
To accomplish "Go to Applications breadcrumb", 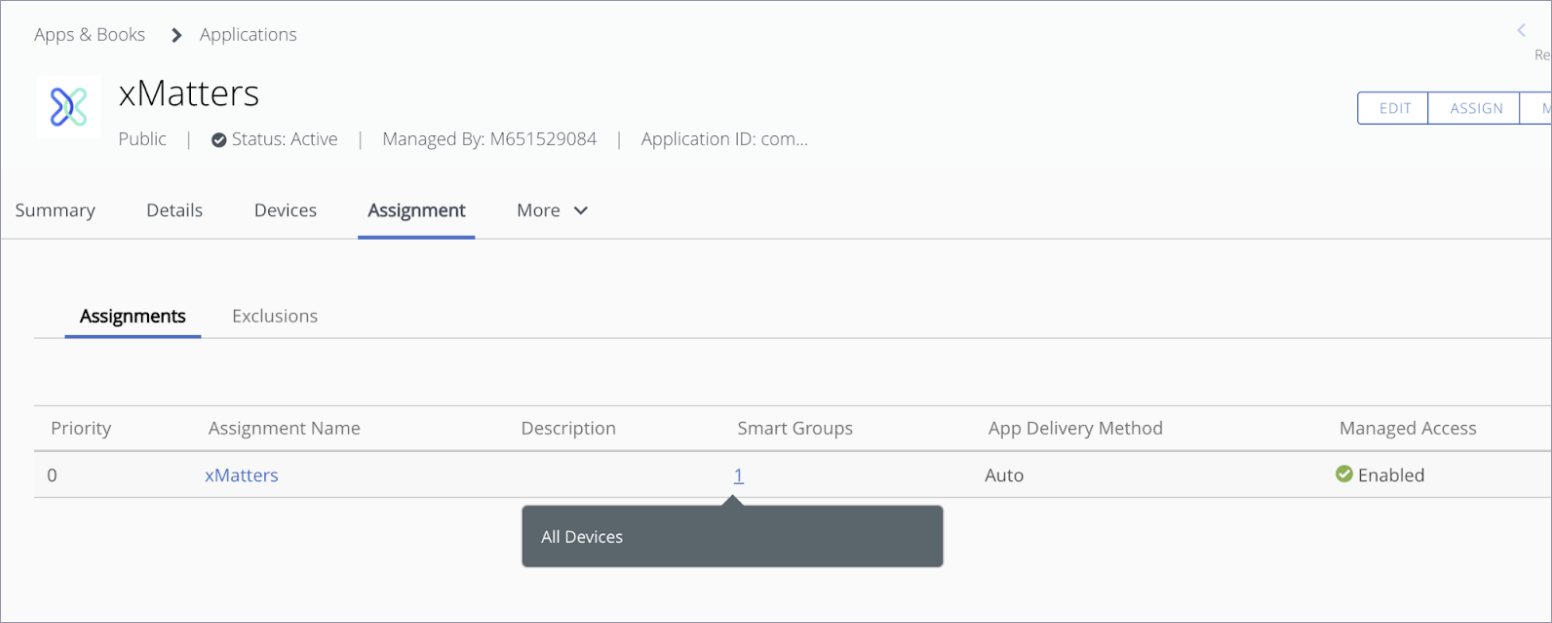I will point(248,34).
